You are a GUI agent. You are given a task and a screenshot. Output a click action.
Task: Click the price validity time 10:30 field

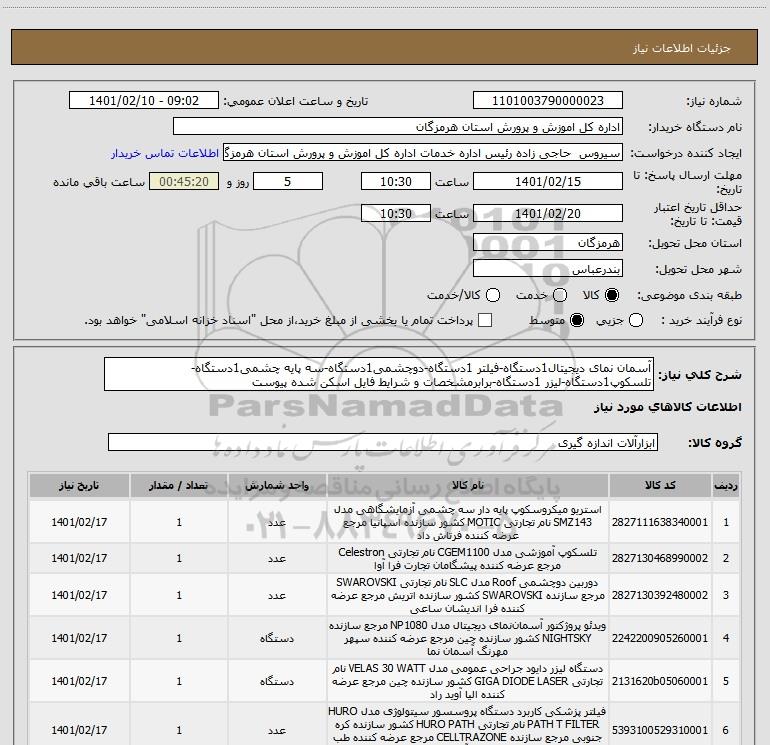click(x=396, y=213)
